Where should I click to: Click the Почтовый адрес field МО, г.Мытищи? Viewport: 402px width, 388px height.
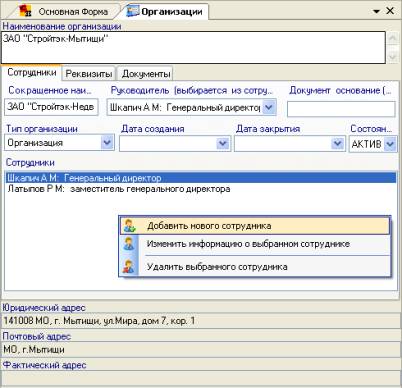click(201, 350)
